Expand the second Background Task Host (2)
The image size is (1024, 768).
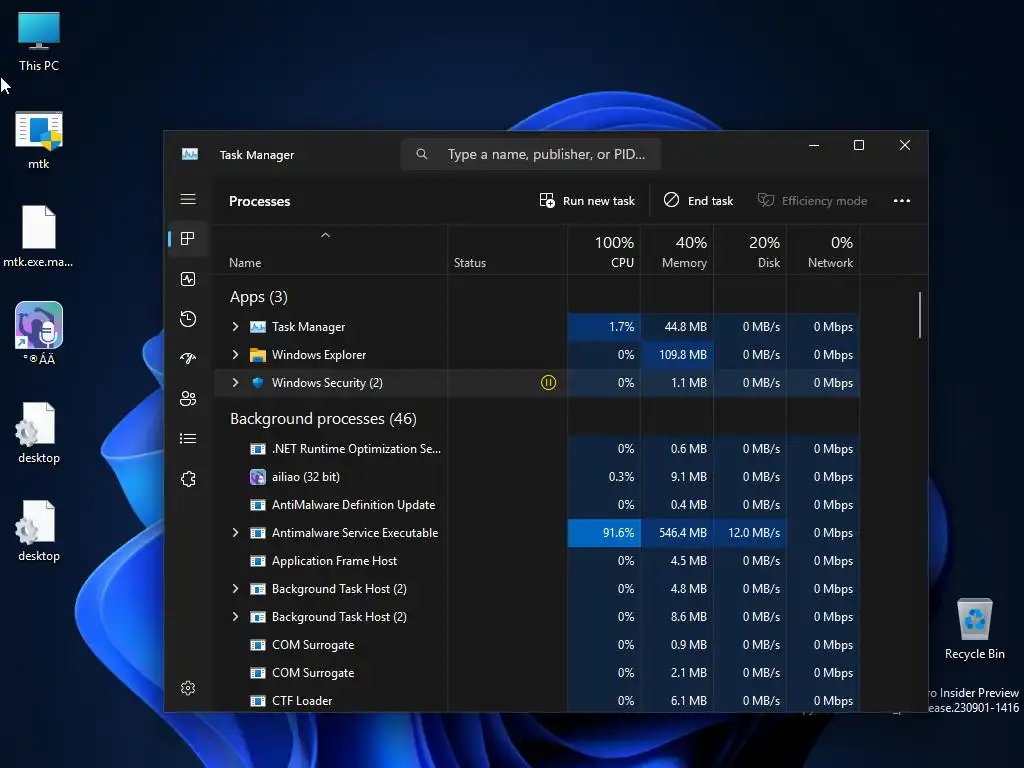(236, 616)
